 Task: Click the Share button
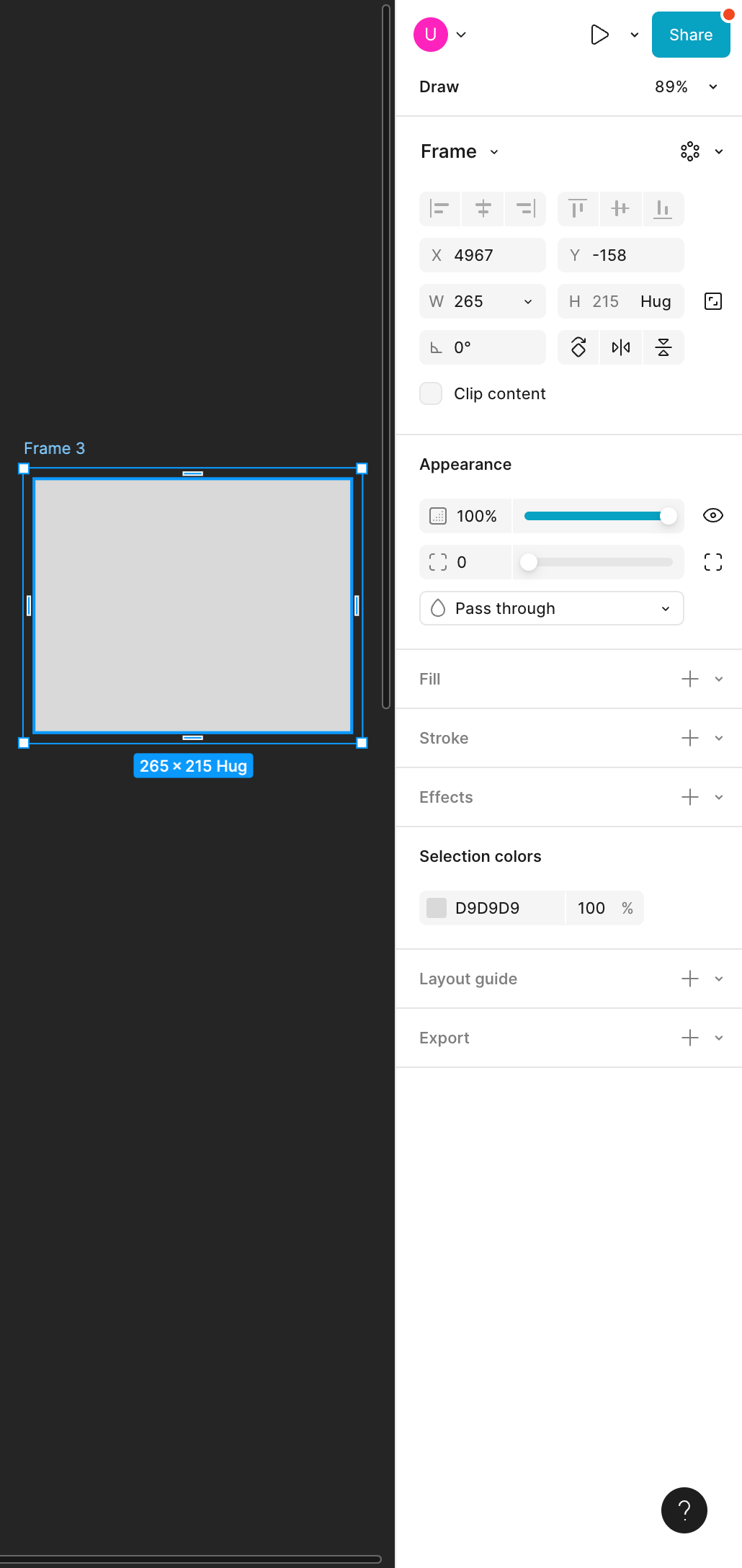(x=691, y=35)
